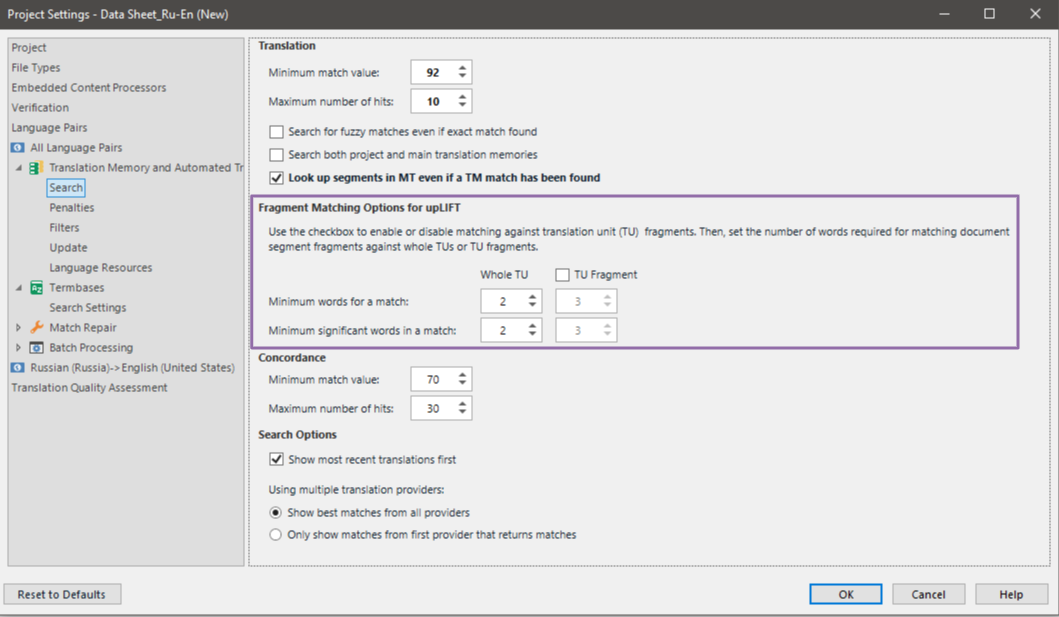Uncheck show most recent translations first
Image resolution: width=1059 pixels, height=617 pixels.
click(276, 459)
